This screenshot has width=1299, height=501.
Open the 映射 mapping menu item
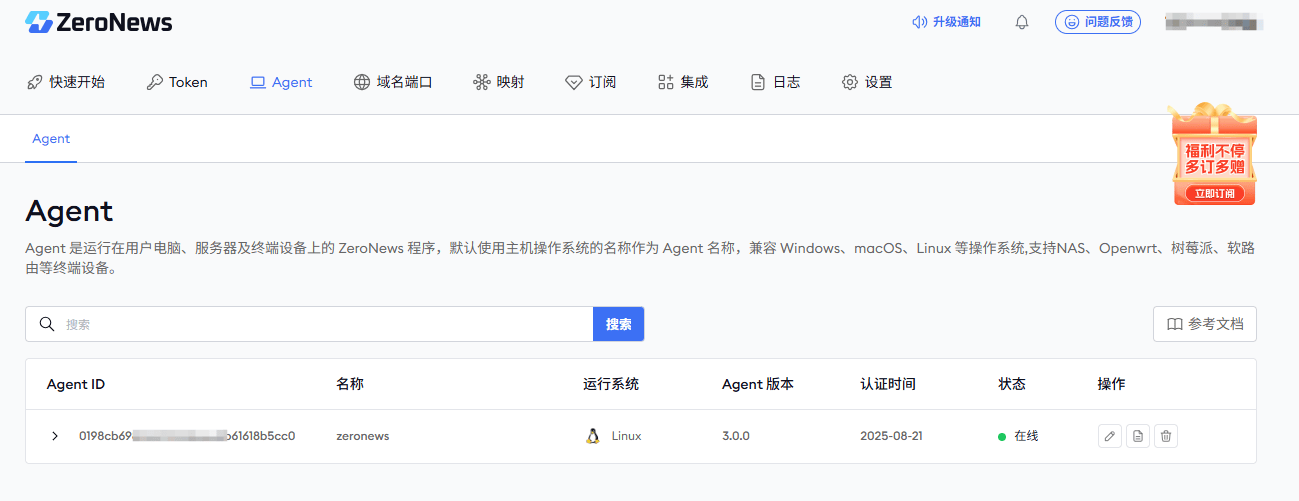(x=499, y=82)
